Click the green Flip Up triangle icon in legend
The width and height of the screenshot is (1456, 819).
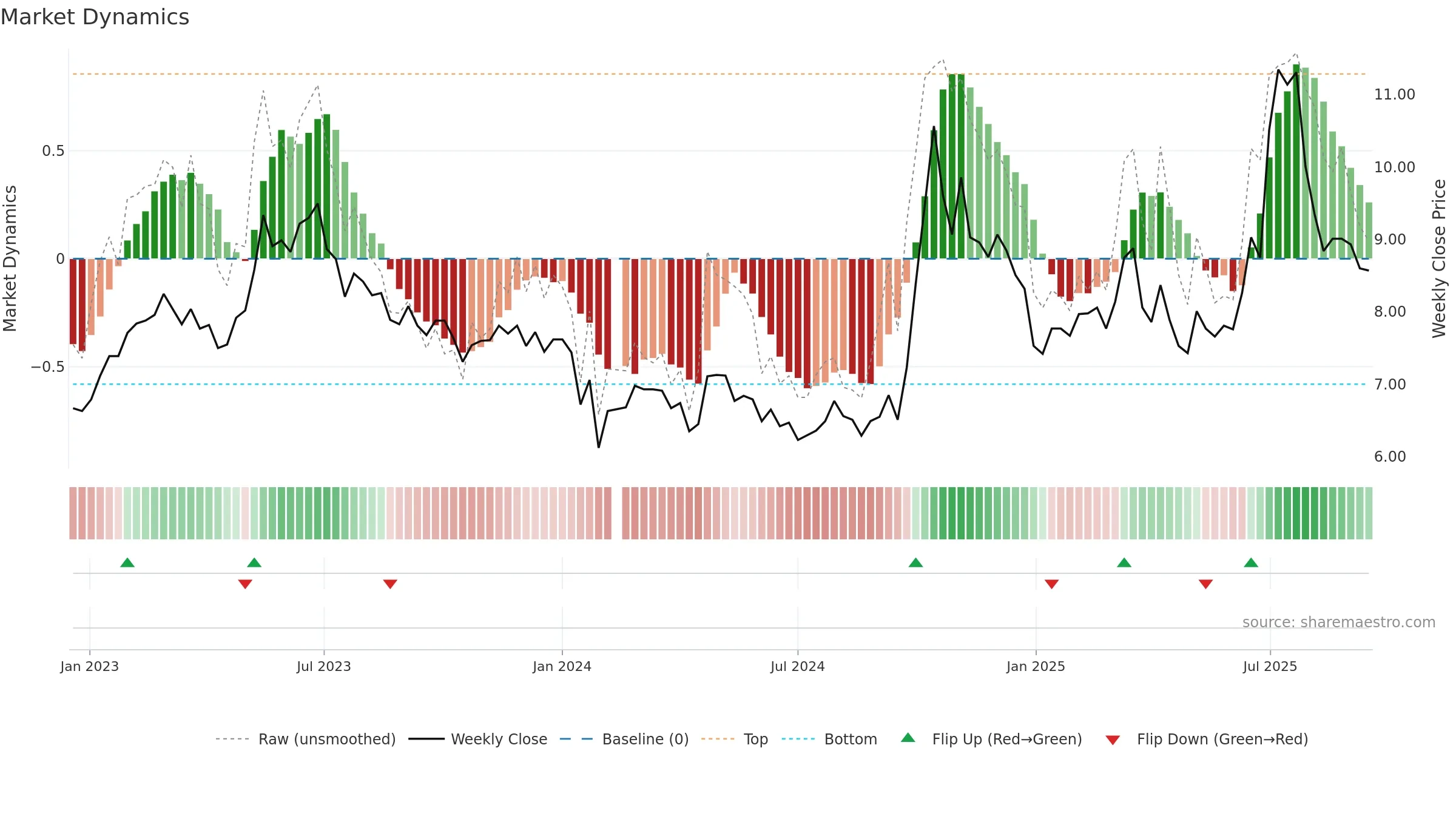click(908, 738)
